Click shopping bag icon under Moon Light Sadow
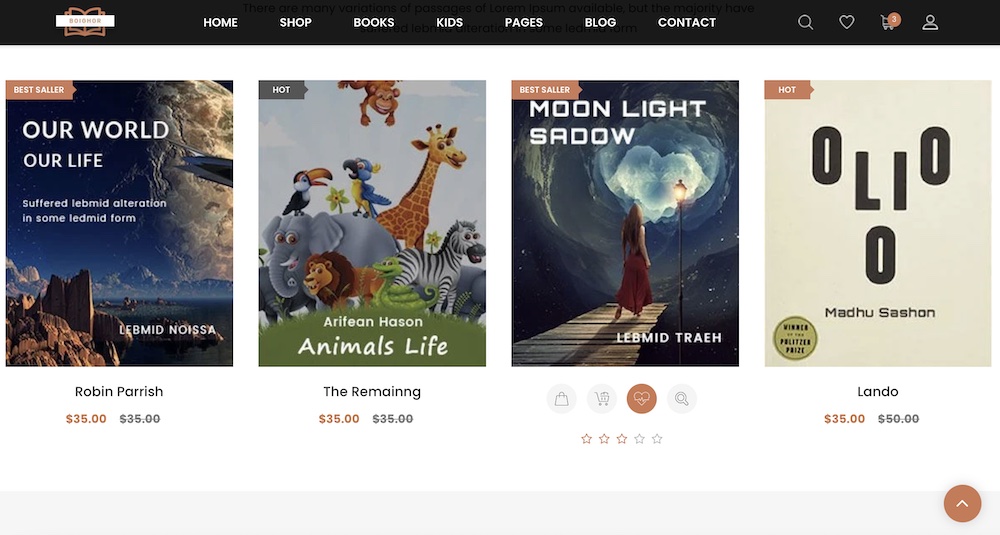1000x535 pixels. tap(561, 399)
